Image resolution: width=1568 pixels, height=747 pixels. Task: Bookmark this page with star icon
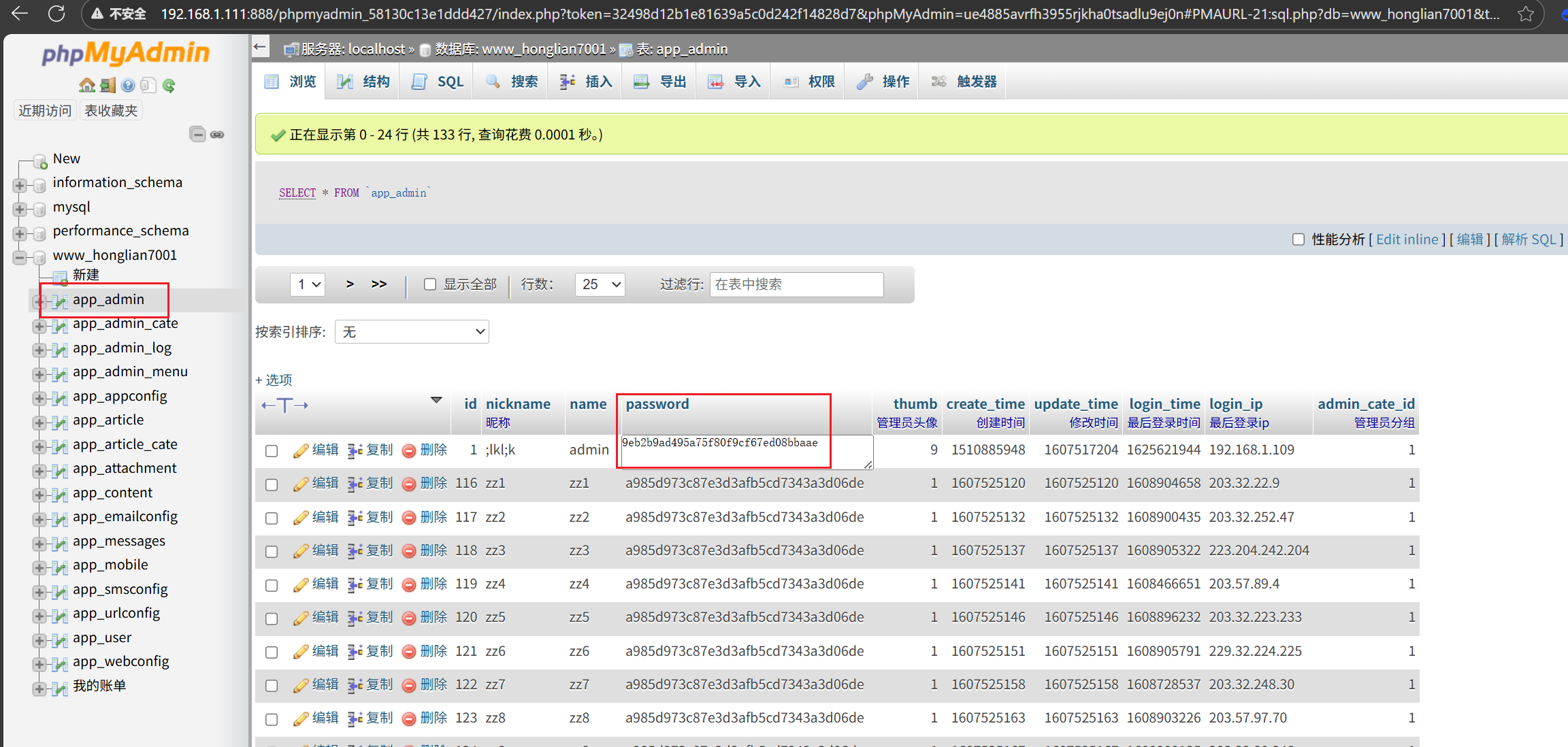click(x=1526, y=14)
